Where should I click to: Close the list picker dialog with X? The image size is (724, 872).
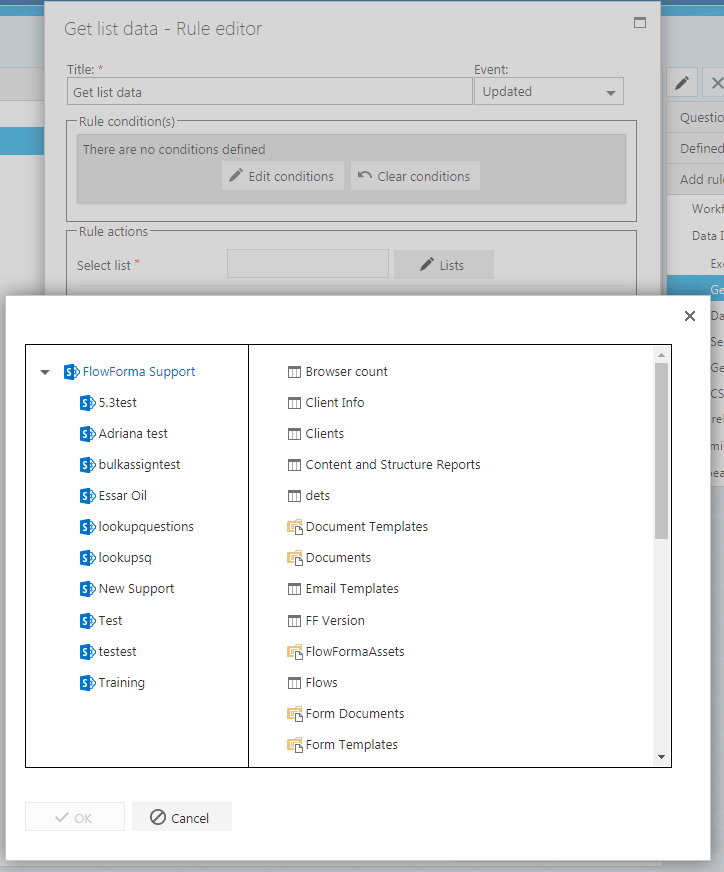coord(690,316)
